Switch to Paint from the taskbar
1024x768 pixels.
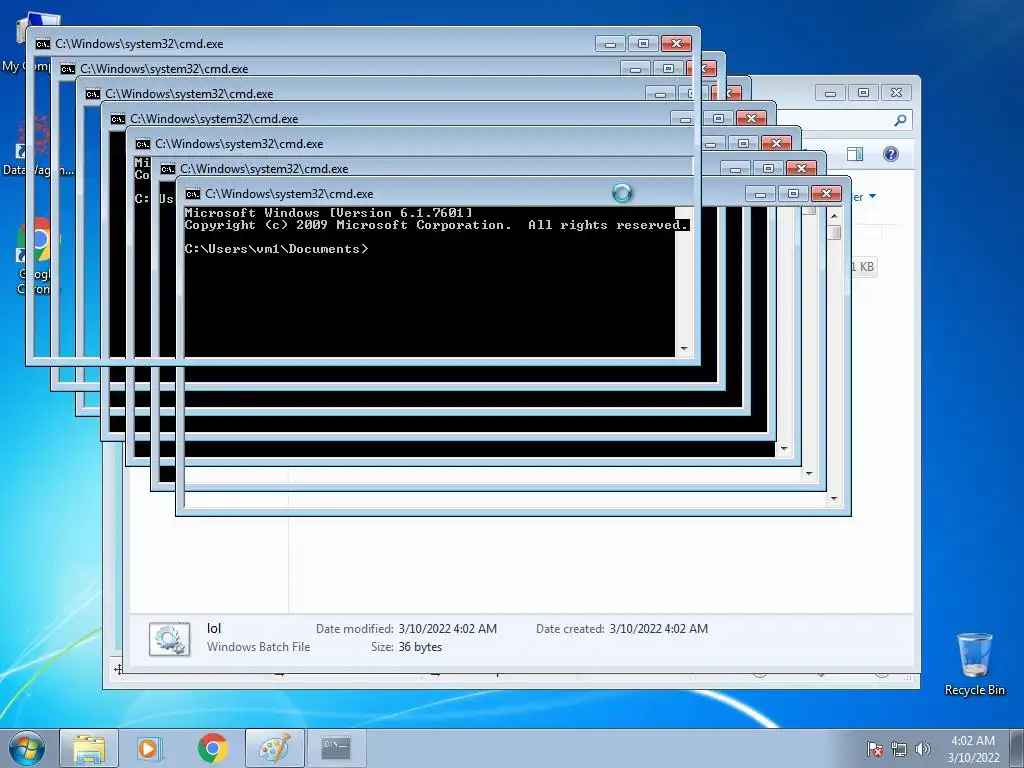pyautogui.click(x=275, y=748)
